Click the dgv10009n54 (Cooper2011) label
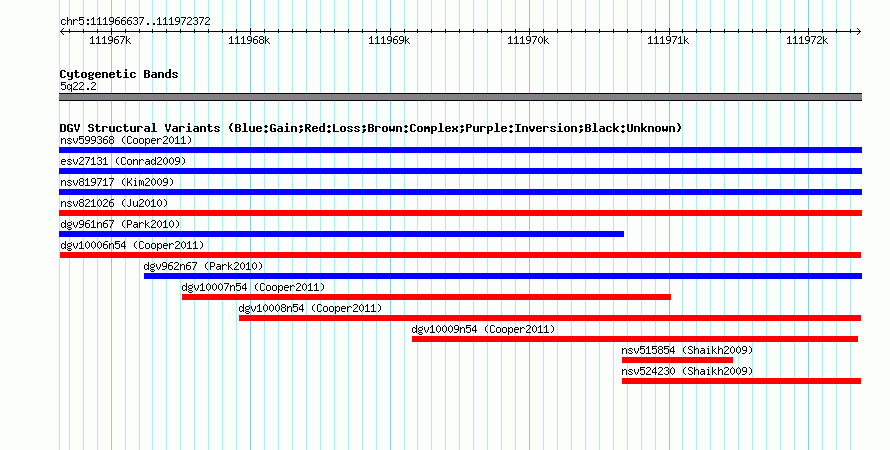 [x=483, y=329]
